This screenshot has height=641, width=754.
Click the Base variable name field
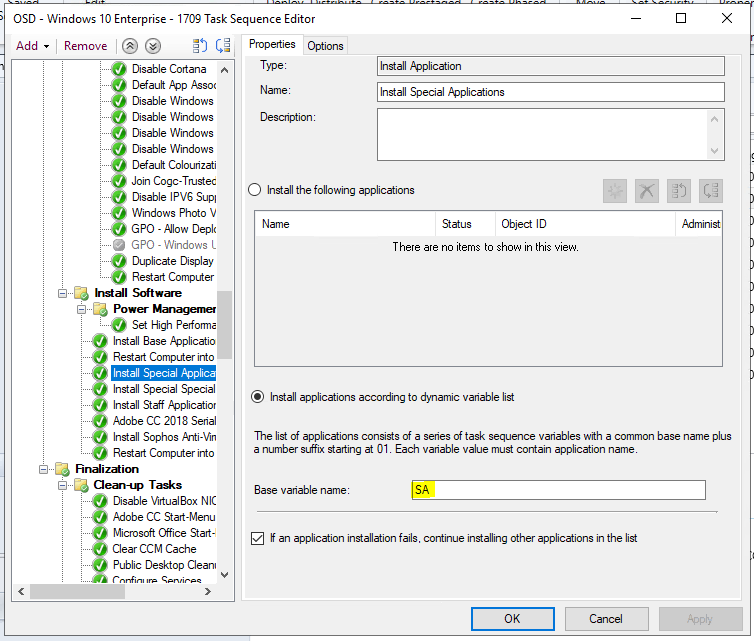click(559, 490)
